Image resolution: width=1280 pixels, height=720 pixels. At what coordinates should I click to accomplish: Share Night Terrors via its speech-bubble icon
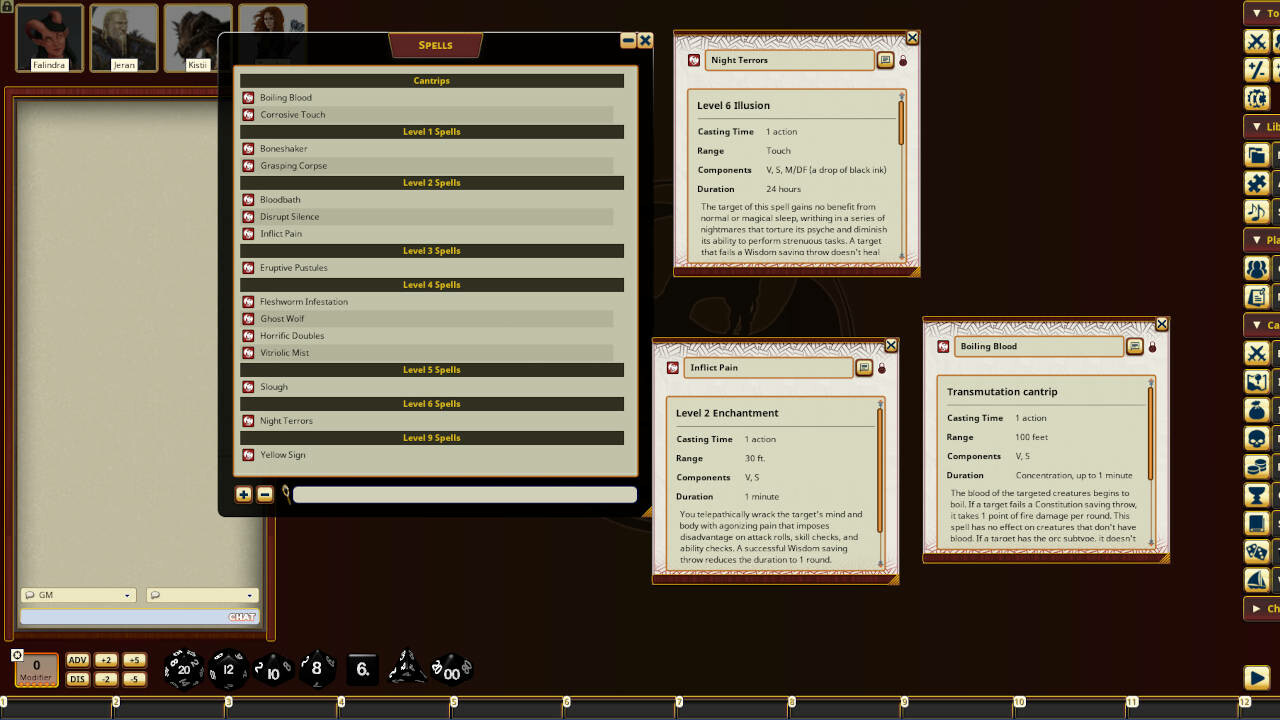coord(885,60)
